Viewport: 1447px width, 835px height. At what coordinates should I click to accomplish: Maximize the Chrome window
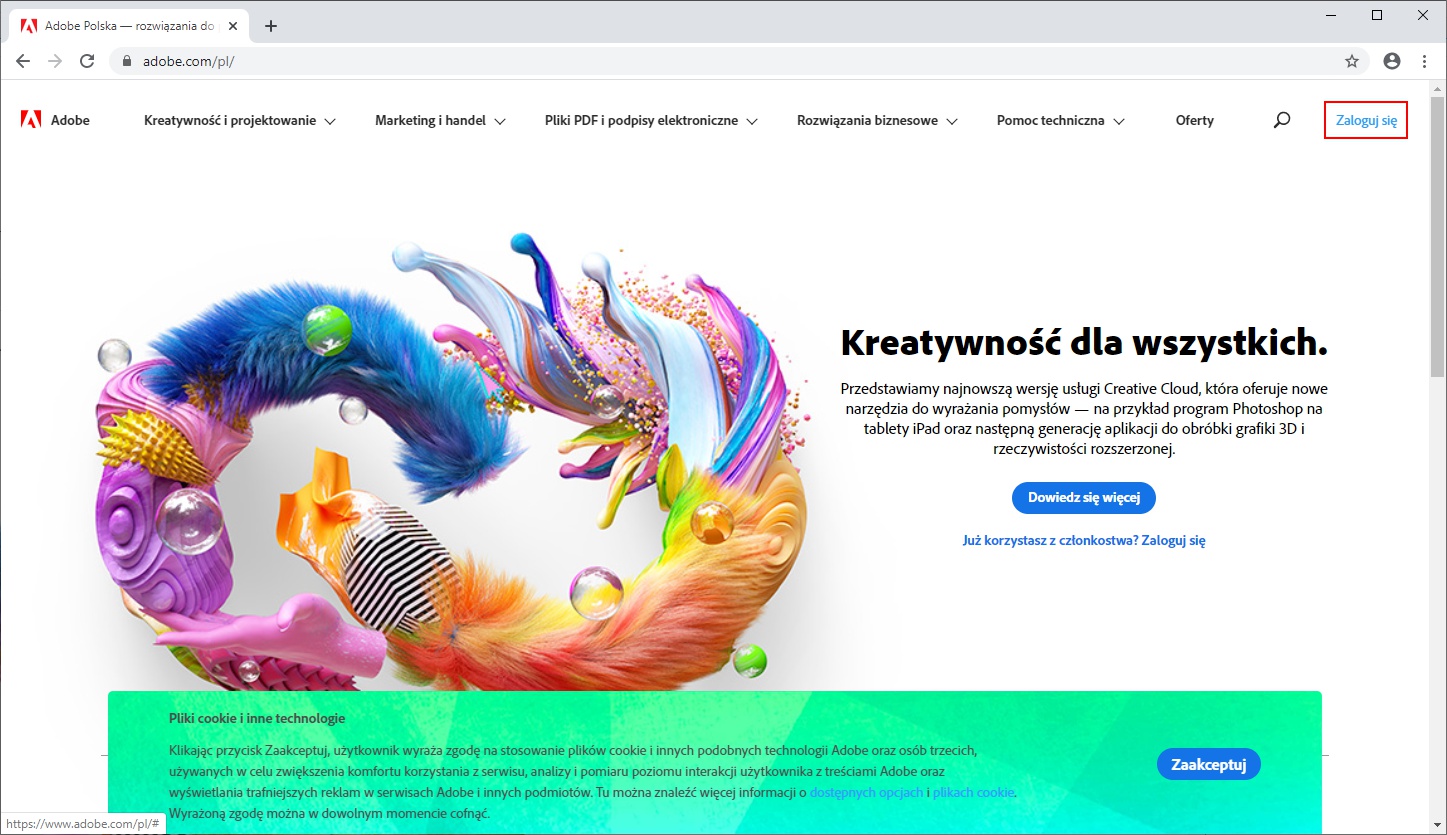[1377, 15]
